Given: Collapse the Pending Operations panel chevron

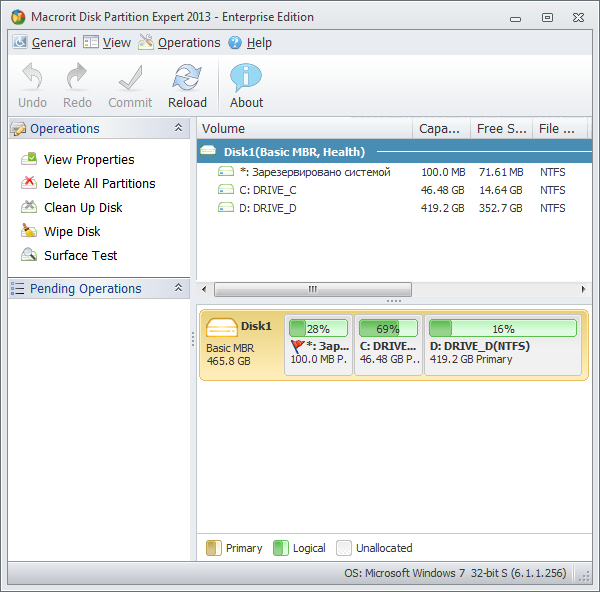Looking at the screenshot, I should (178, 288).
